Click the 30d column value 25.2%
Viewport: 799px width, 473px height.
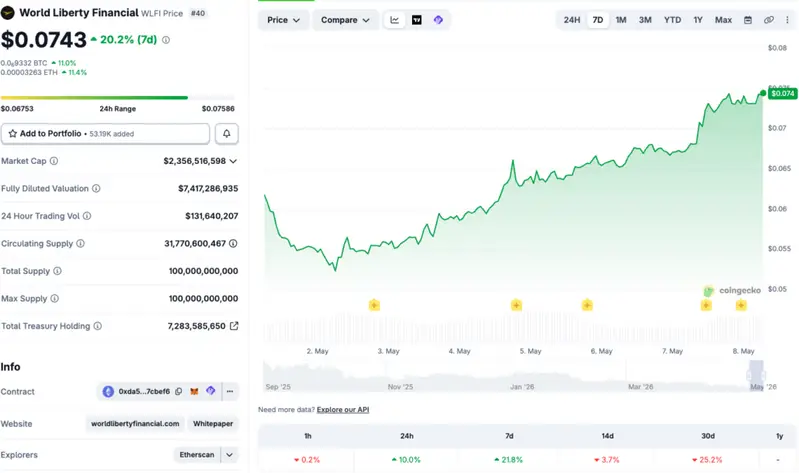point(707,460)
